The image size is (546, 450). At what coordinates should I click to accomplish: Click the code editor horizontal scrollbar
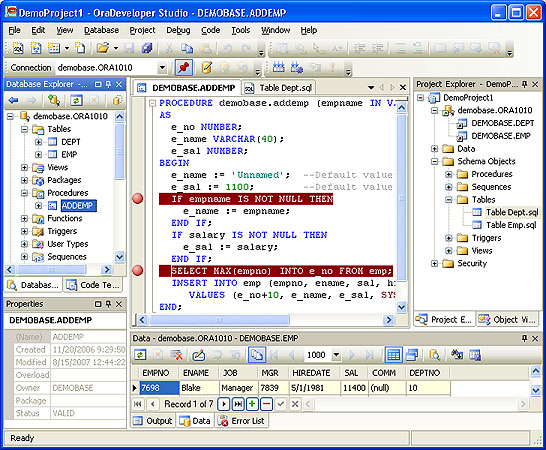(265, 319)
